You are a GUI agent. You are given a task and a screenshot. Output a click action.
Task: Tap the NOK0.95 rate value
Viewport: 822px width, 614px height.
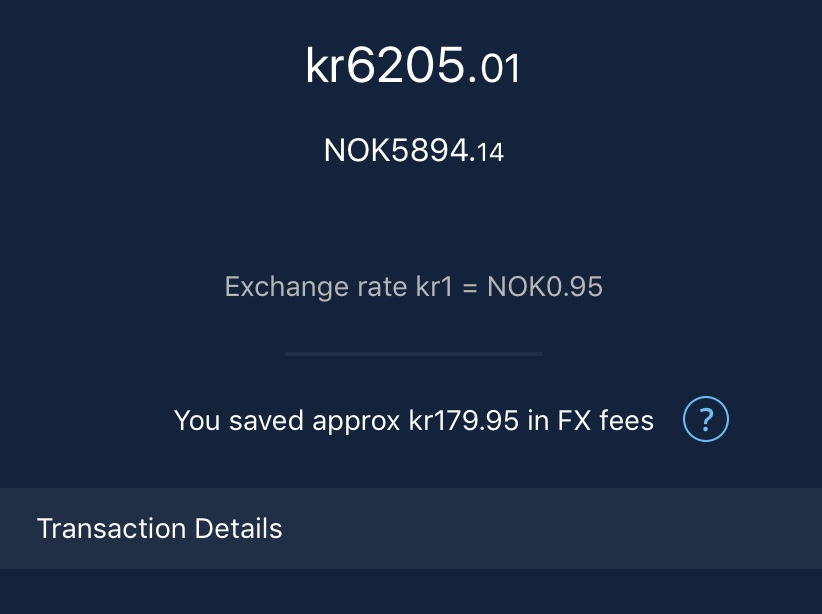tap(545, 288)
